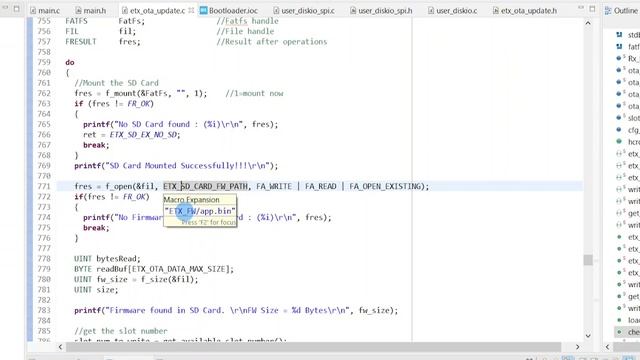Screen dimensions: 640x360
Task: Click the "Press 'F2' for focus" hint
Action: pos(209,222)
